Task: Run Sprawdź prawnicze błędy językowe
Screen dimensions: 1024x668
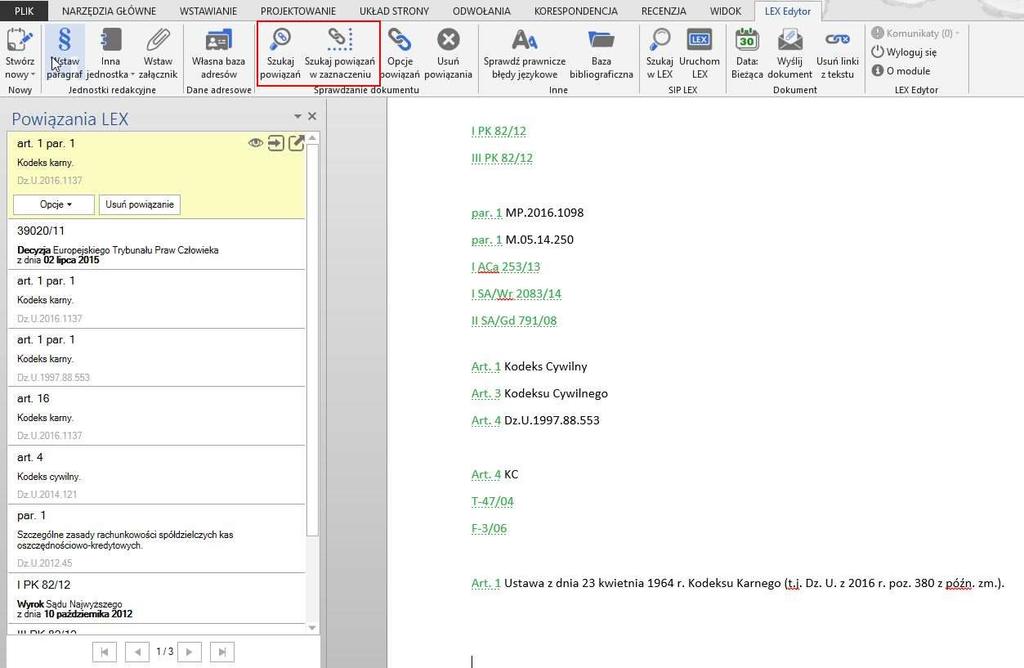Action: point(524,54)
